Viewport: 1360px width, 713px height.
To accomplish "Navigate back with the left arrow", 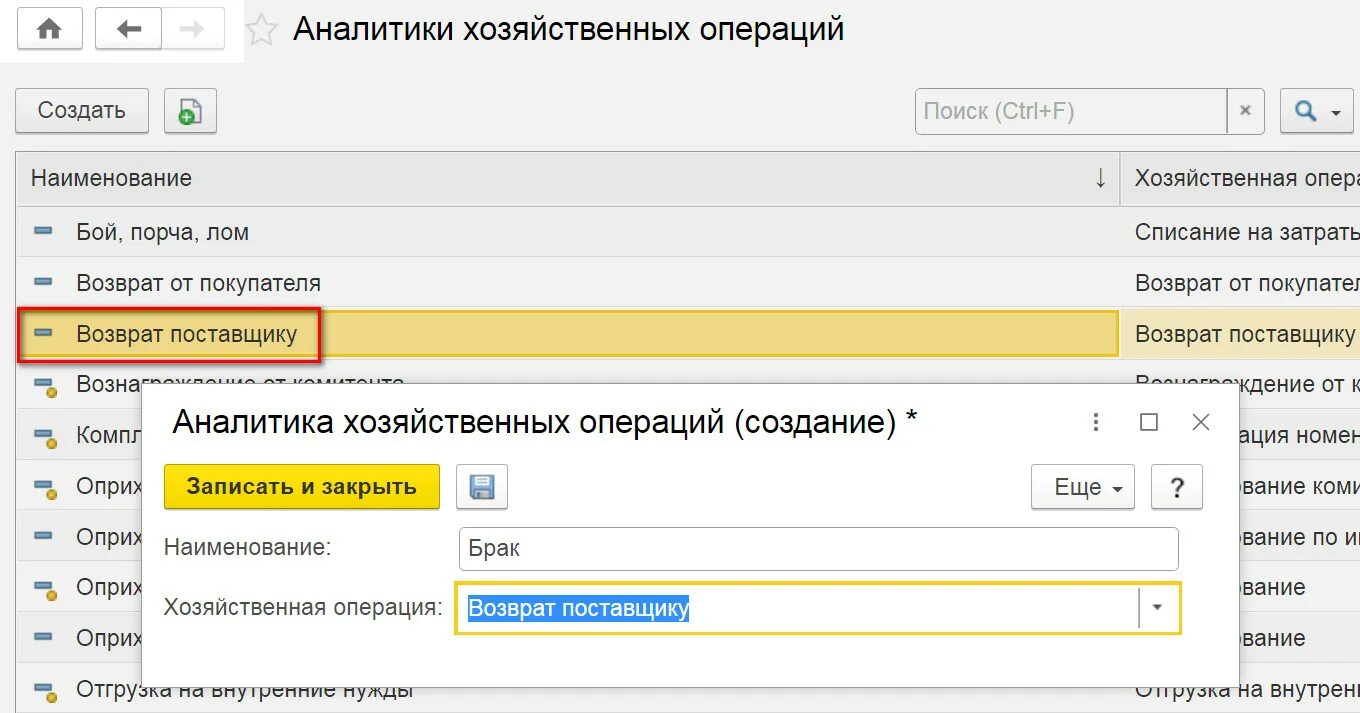I will [128, 29].
